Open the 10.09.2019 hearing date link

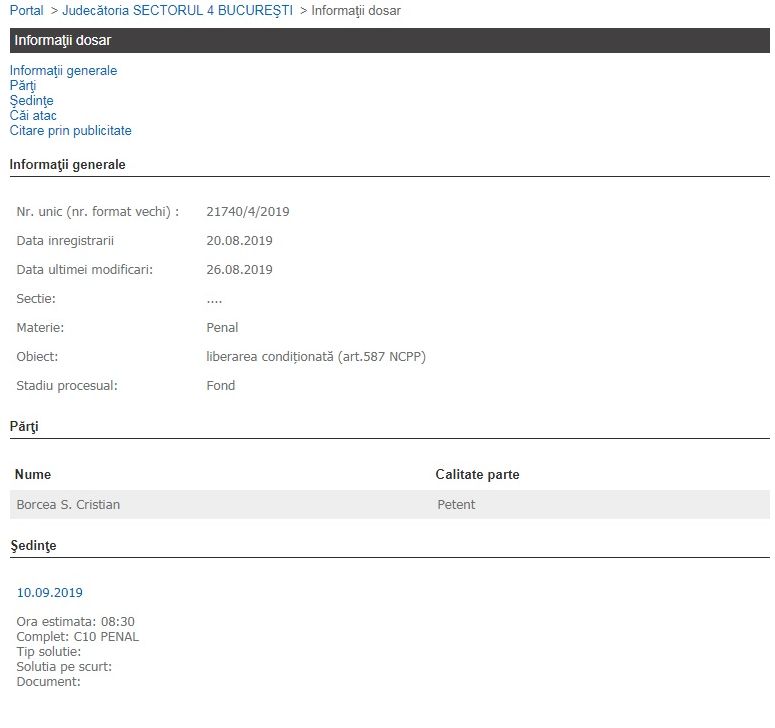49,593
